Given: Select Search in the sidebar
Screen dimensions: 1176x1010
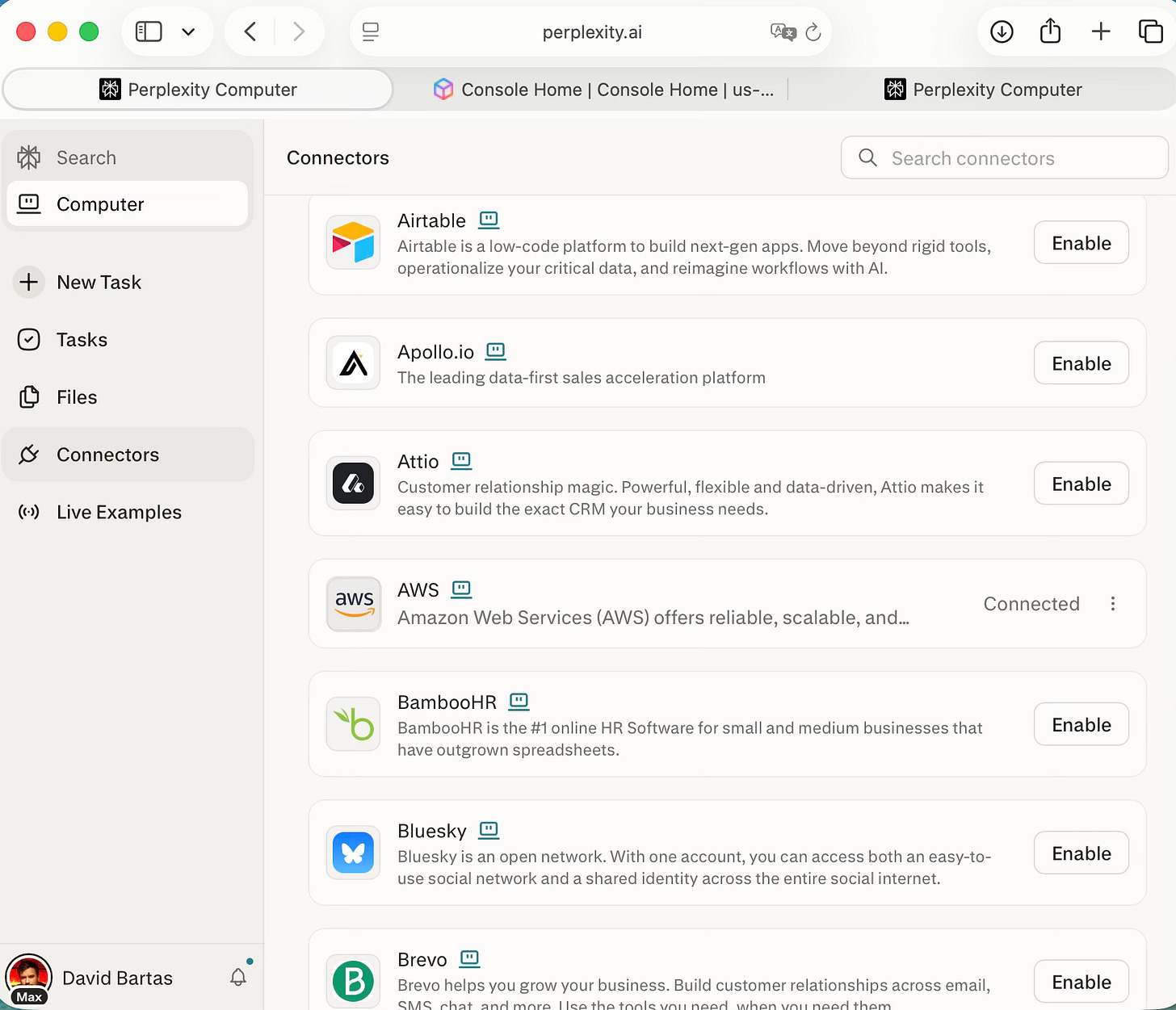Looking at the screenshot, I should click(x=128, y=157).
